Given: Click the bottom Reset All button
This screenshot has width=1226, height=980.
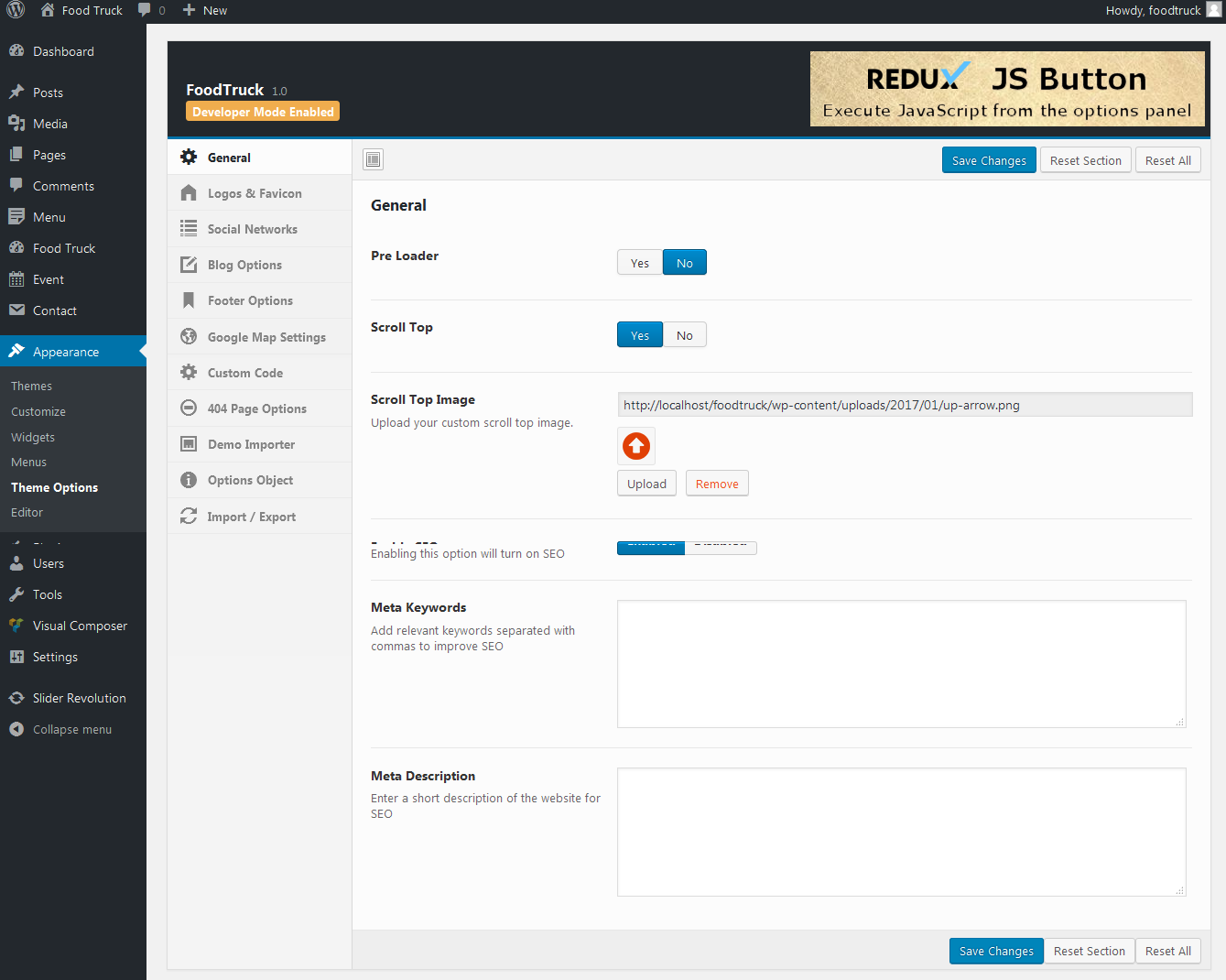Looking at the screenshot, I should click(1168, 951).
